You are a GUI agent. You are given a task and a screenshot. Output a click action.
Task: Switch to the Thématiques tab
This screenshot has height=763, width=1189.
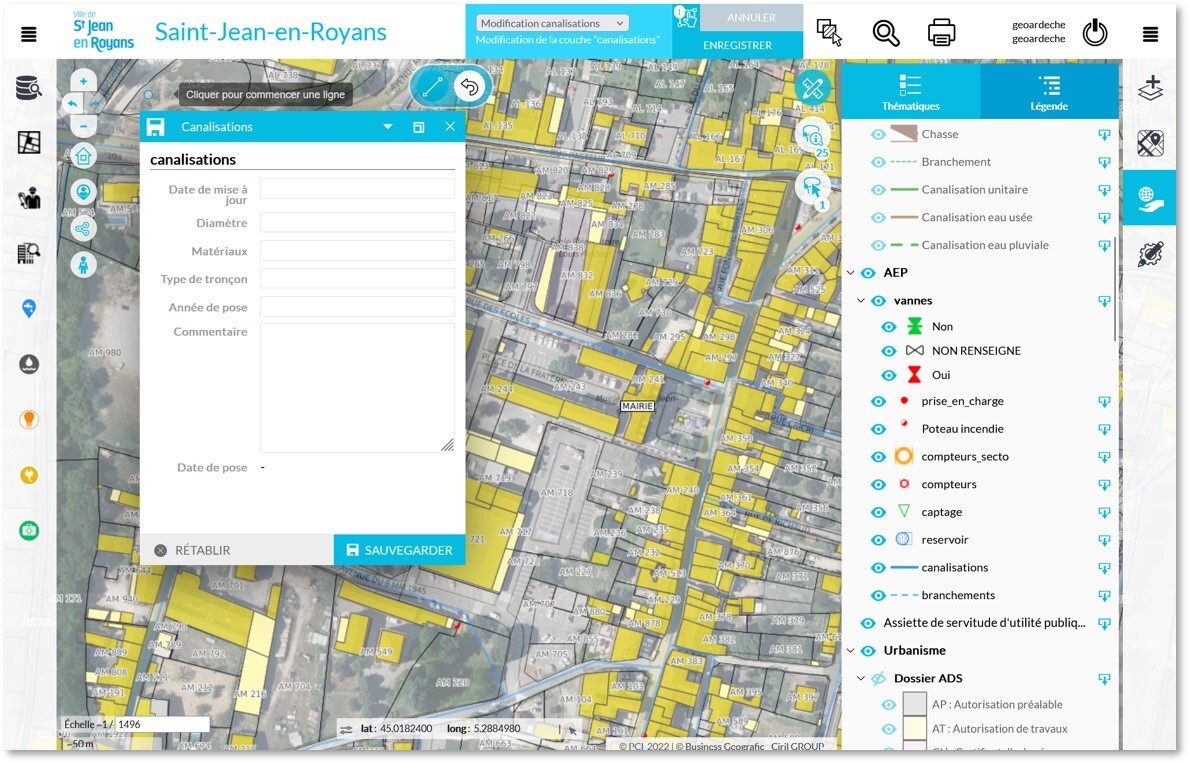[x=910, y=92]
